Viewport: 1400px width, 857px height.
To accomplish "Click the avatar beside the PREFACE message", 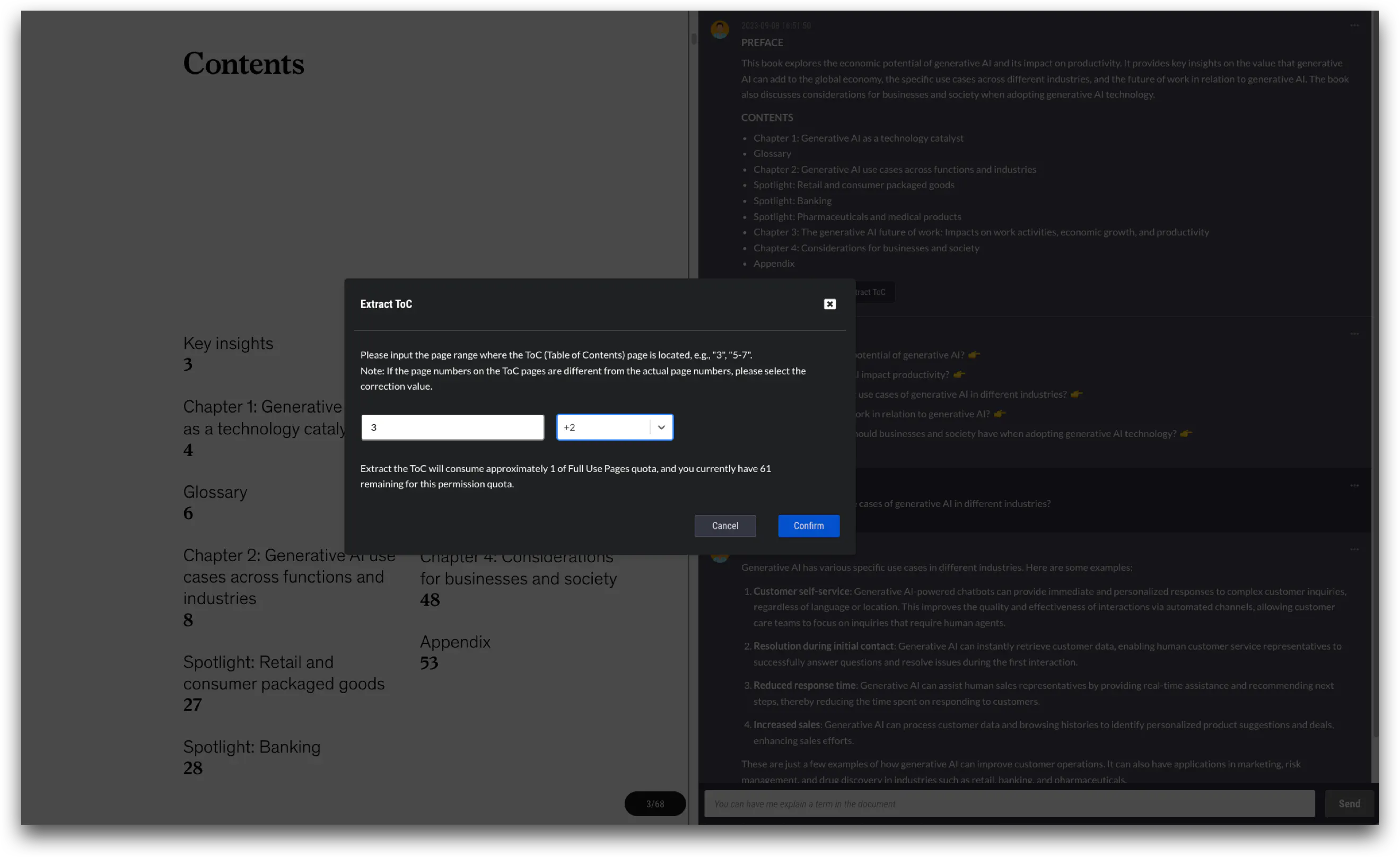I will (720, 30).
